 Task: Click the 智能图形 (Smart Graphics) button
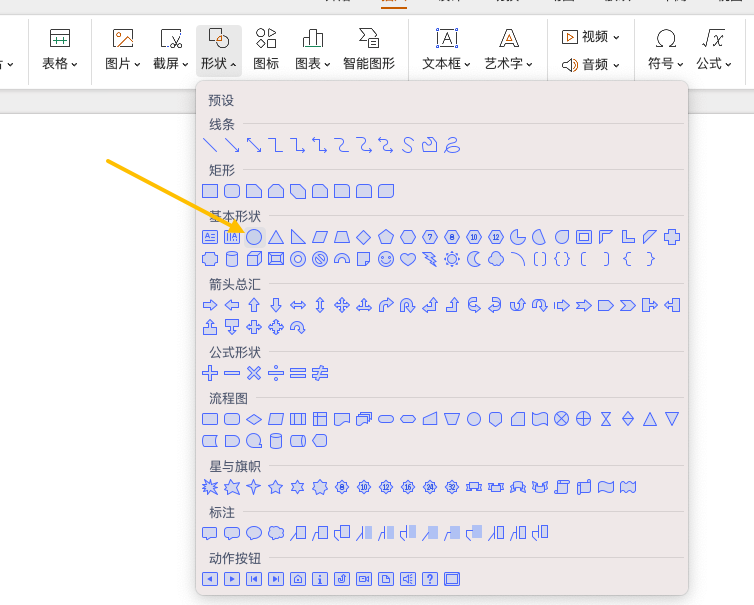369,50
